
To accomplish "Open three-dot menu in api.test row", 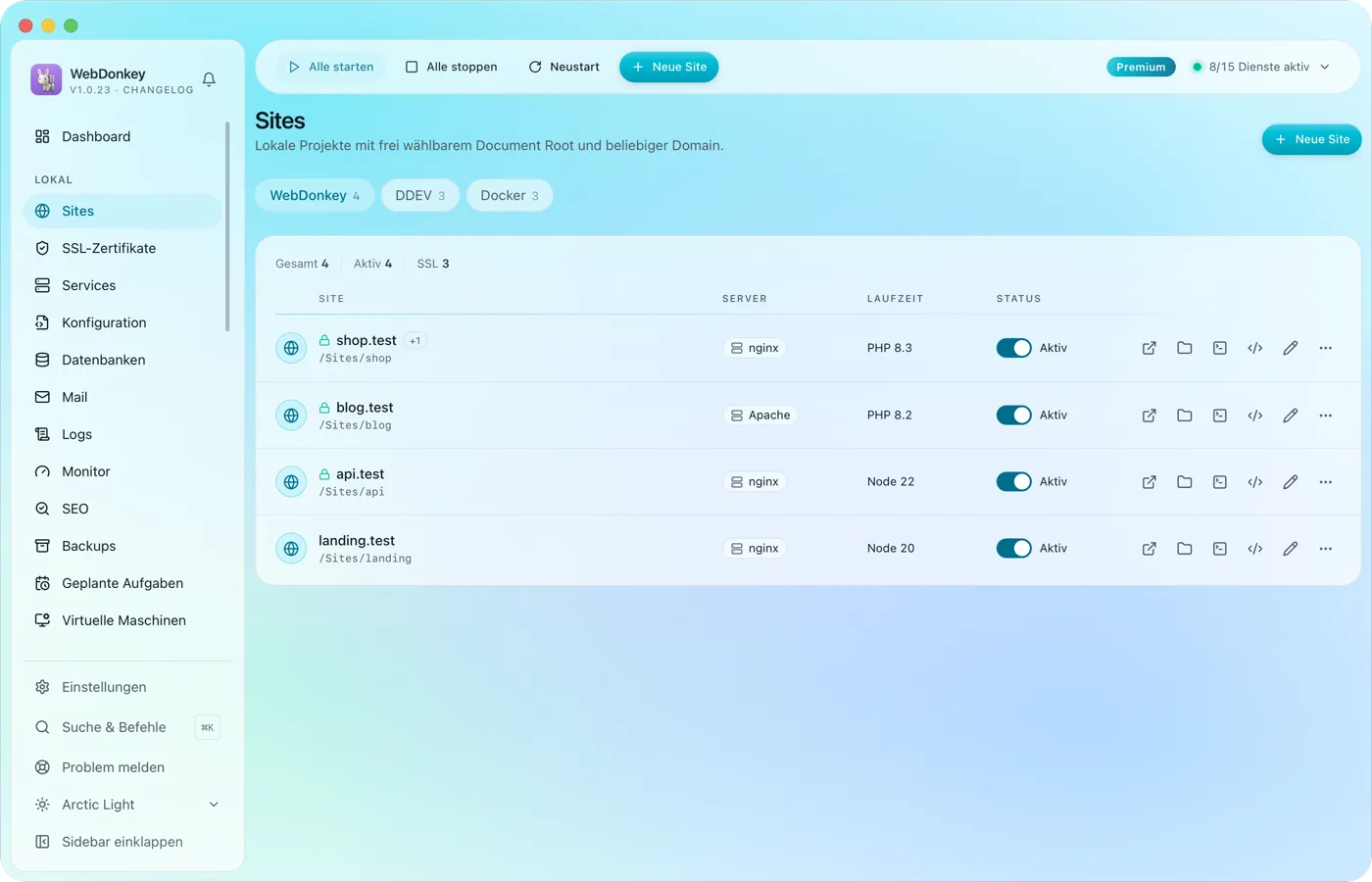I will click(1326, 482).
